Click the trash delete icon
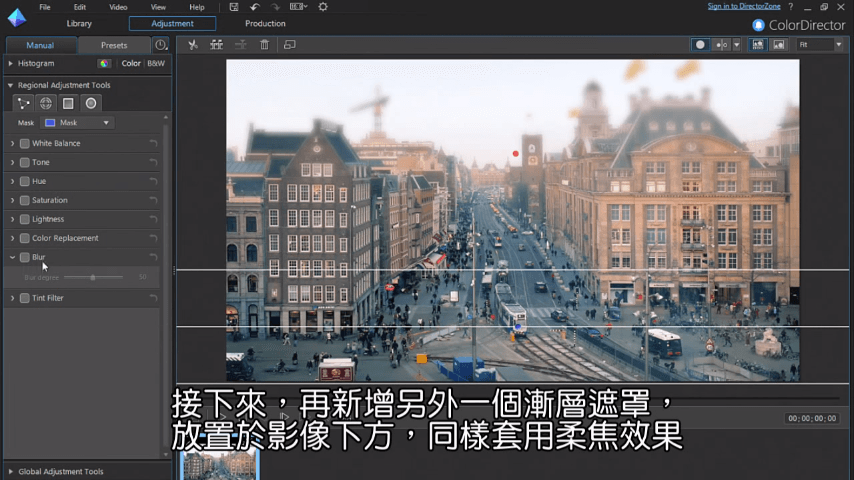The height and width of the screenshot is (480, 854). (x=264, y=45)
